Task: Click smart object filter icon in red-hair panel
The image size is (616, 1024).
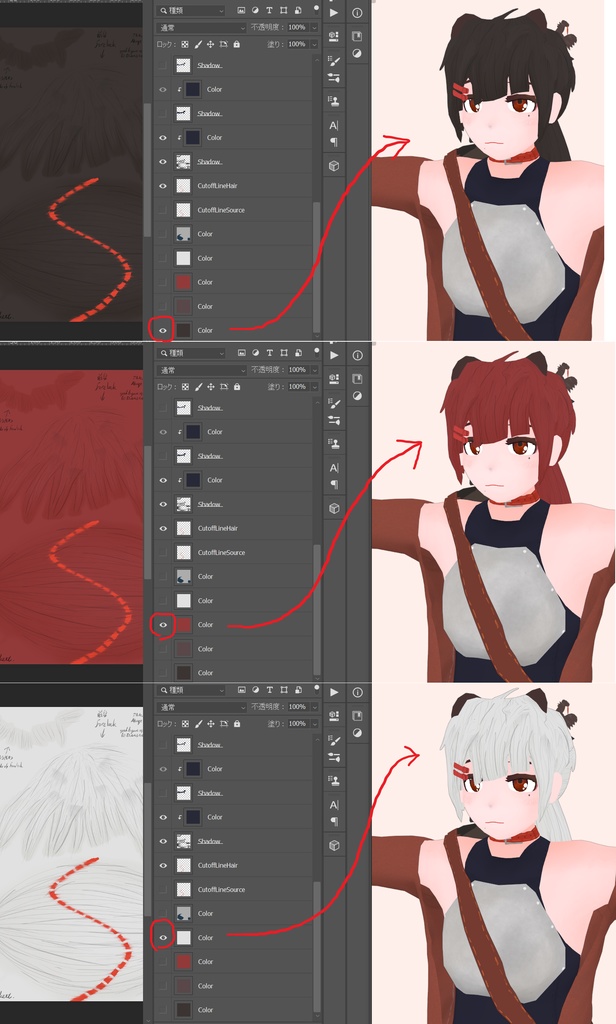Action: [297, 353]
